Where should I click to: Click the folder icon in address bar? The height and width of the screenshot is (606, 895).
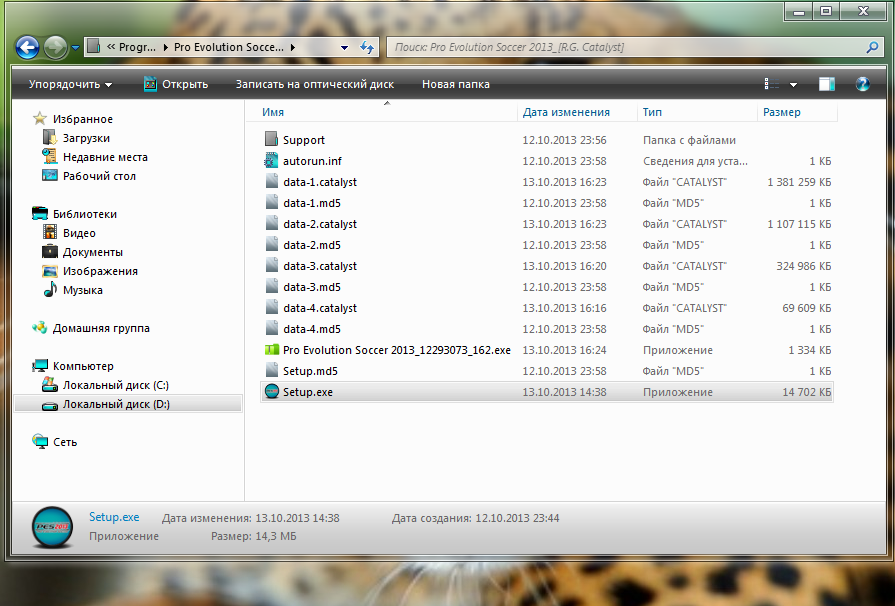click(95, 47)
